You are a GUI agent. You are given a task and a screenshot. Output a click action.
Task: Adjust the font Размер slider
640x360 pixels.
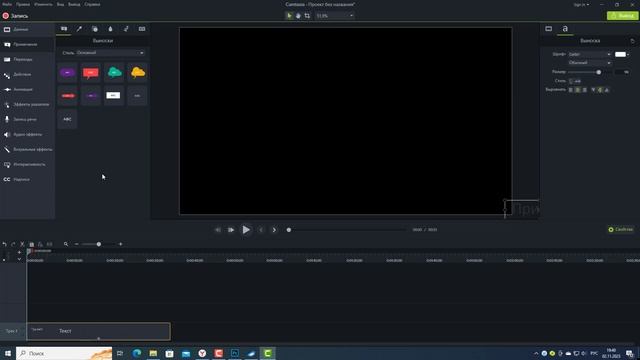tap(598, 72)
